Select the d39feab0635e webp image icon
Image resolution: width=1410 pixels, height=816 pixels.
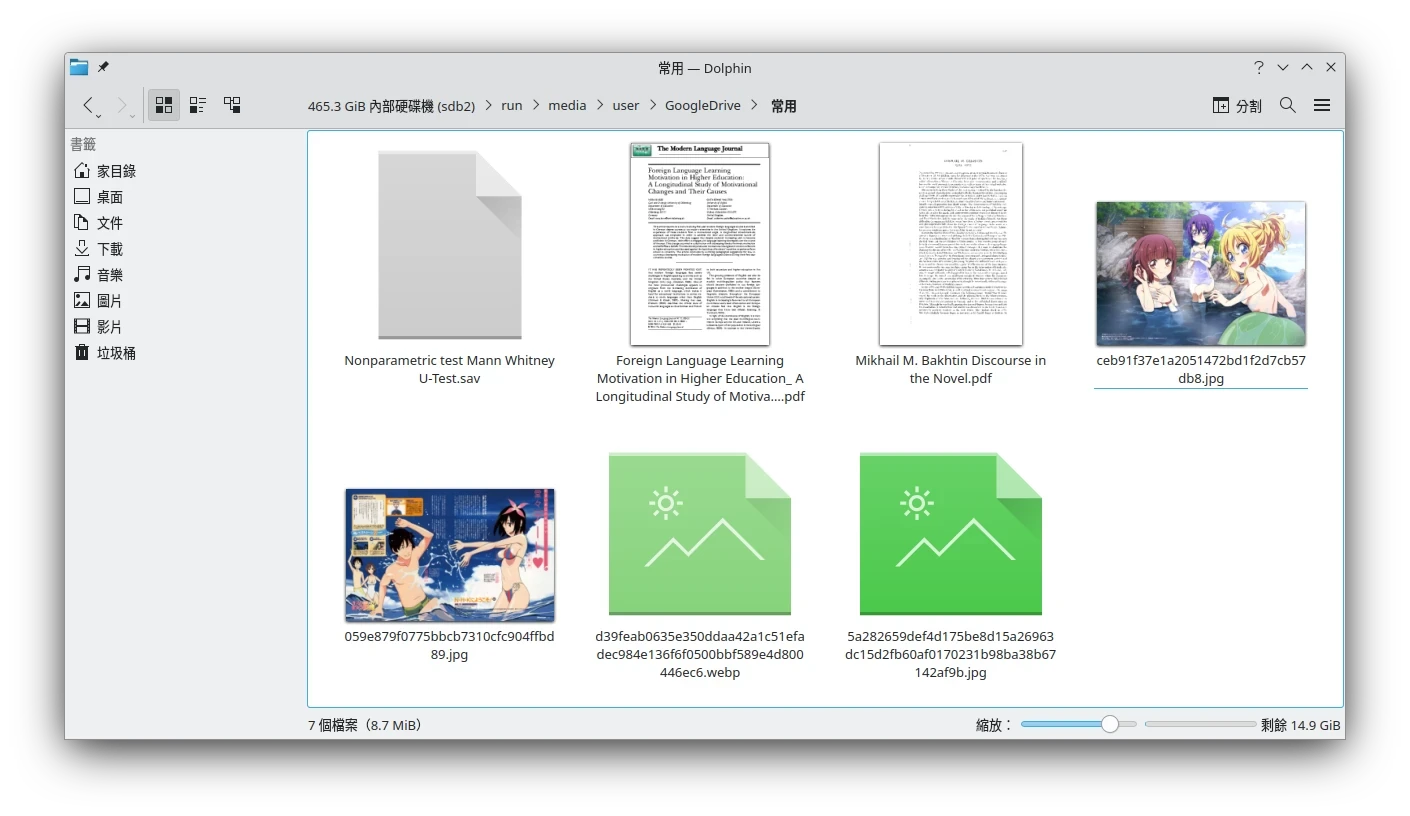pos(700,534)
